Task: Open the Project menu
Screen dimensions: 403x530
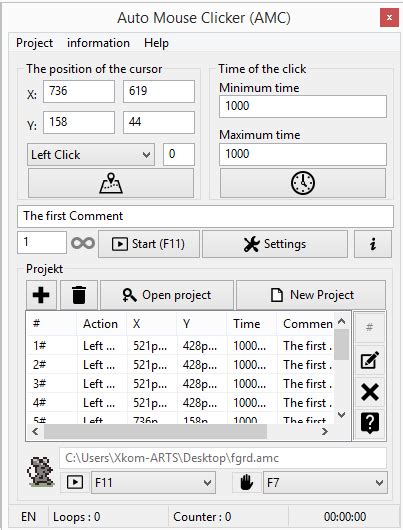Action: [34, 43]
